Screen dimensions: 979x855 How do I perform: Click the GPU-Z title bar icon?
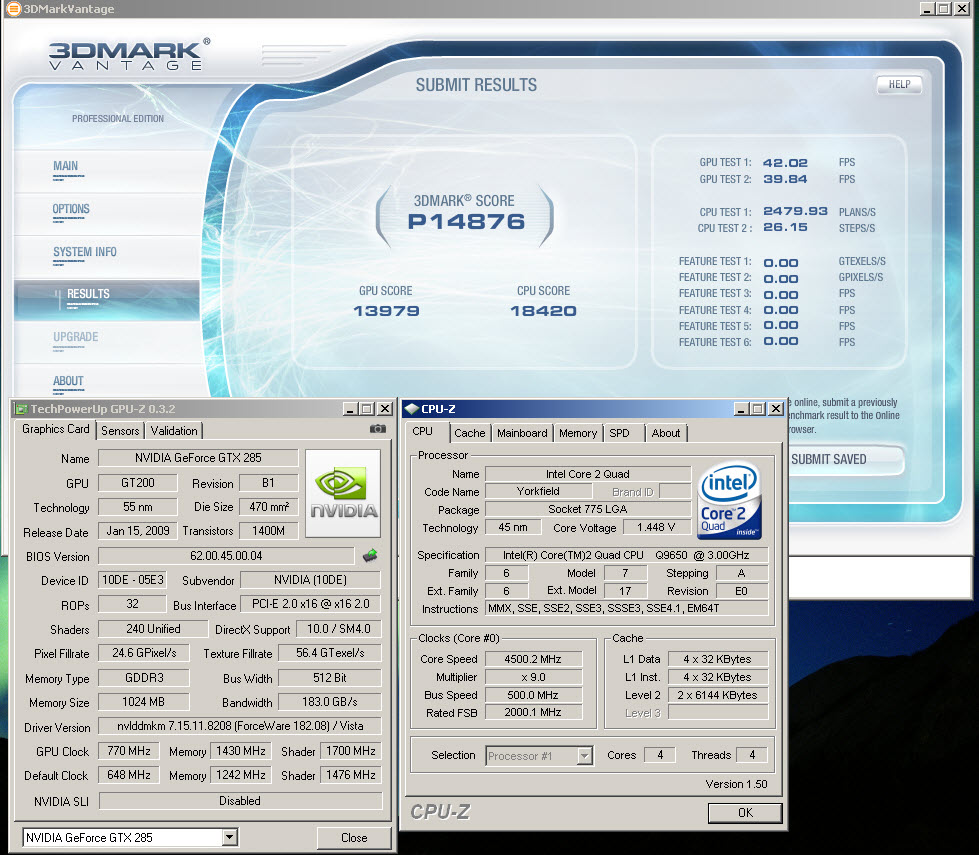tap(22, 409)
